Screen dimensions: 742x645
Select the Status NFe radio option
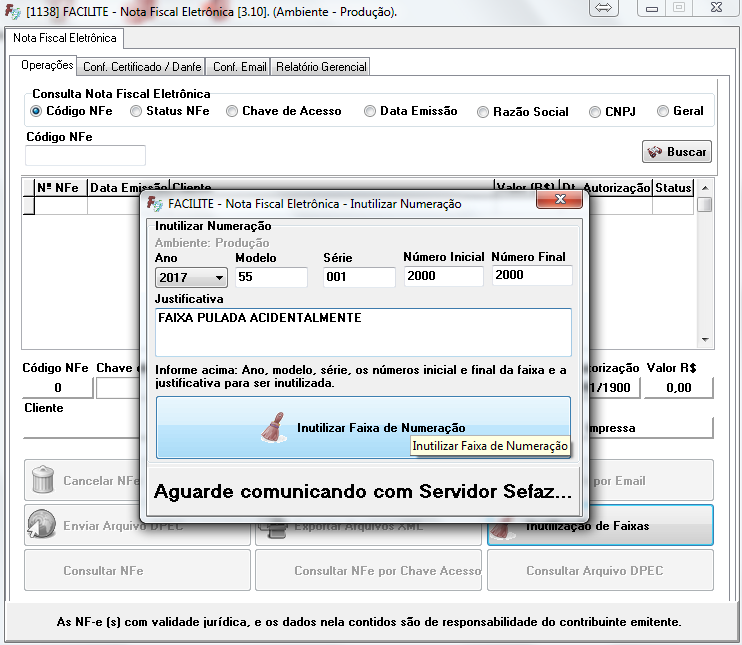click(137, 111)
